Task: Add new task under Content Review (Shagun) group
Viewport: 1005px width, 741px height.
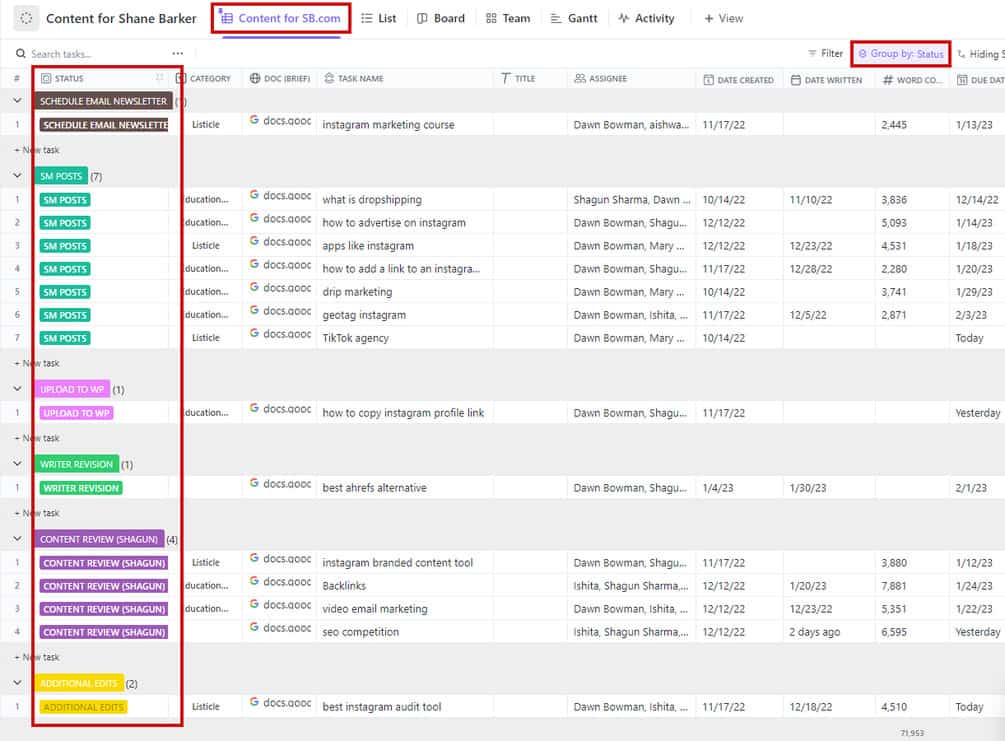Action: (37, 658)
